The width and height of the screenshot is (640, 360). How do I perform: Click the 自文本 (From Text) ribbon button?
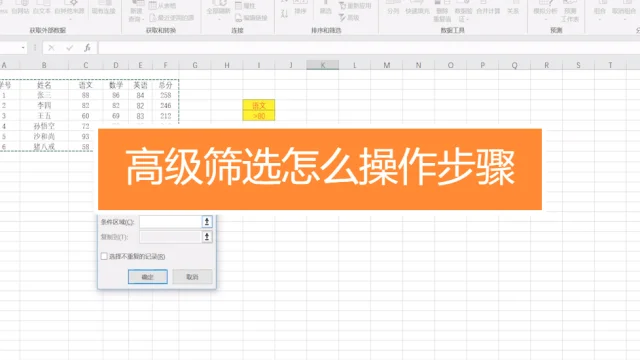(x=42, y=7)
